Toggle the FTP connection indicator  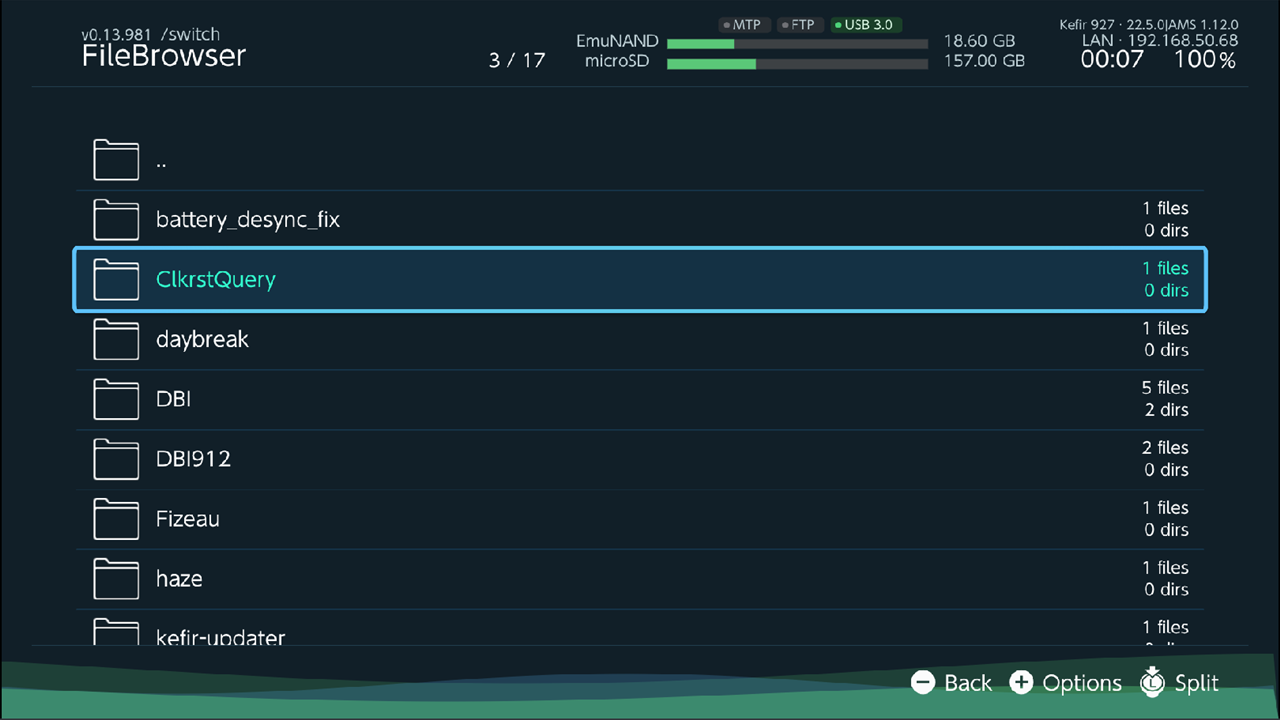click(801, 25)
